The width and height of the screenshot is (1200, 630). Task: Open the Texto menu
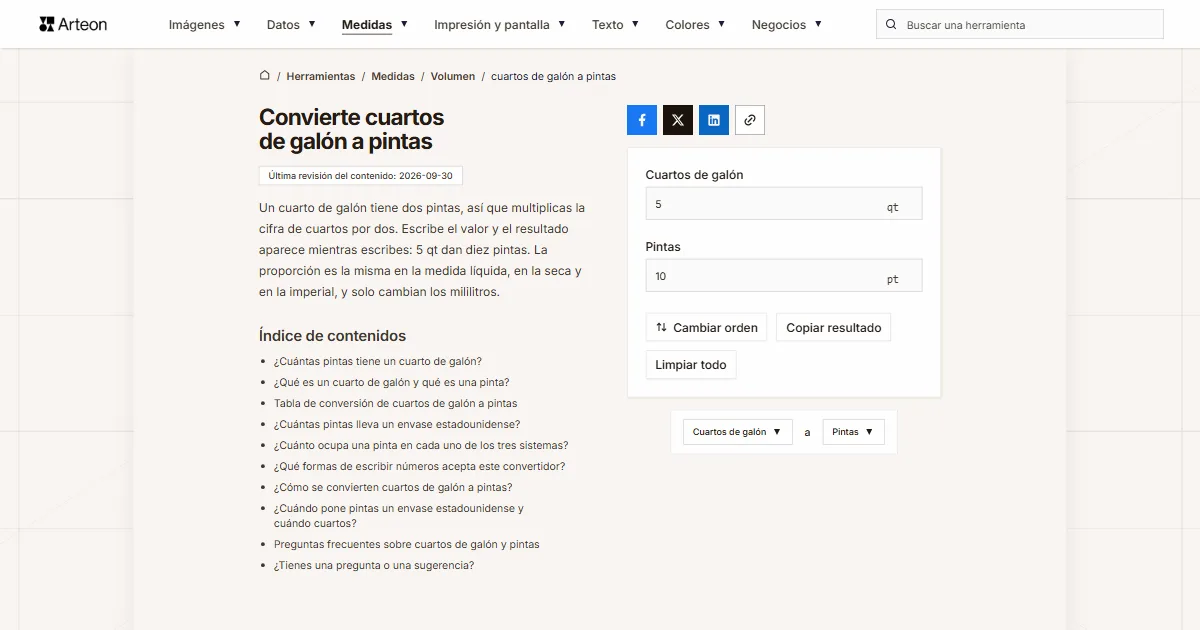(x=615, y=25)
